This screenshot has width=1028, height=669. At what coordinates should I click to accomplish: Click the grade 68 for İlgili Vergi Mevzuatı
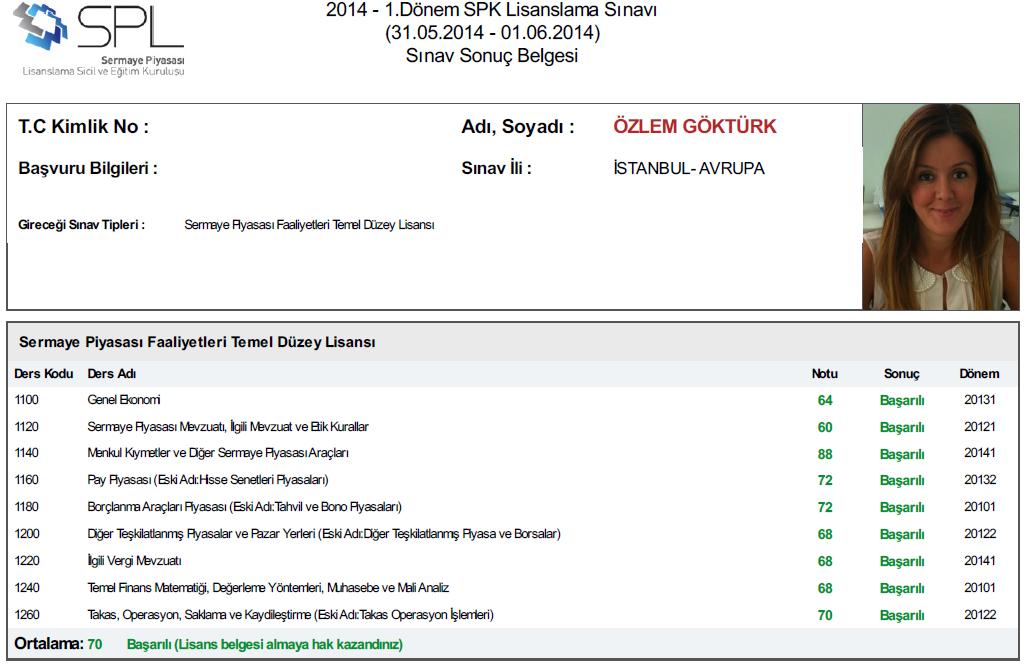pos(825,561)
